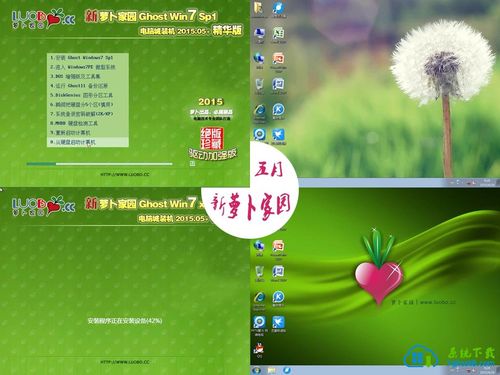
Task: Open Computer icon on dandelion desktop
Action: (259, 34)
